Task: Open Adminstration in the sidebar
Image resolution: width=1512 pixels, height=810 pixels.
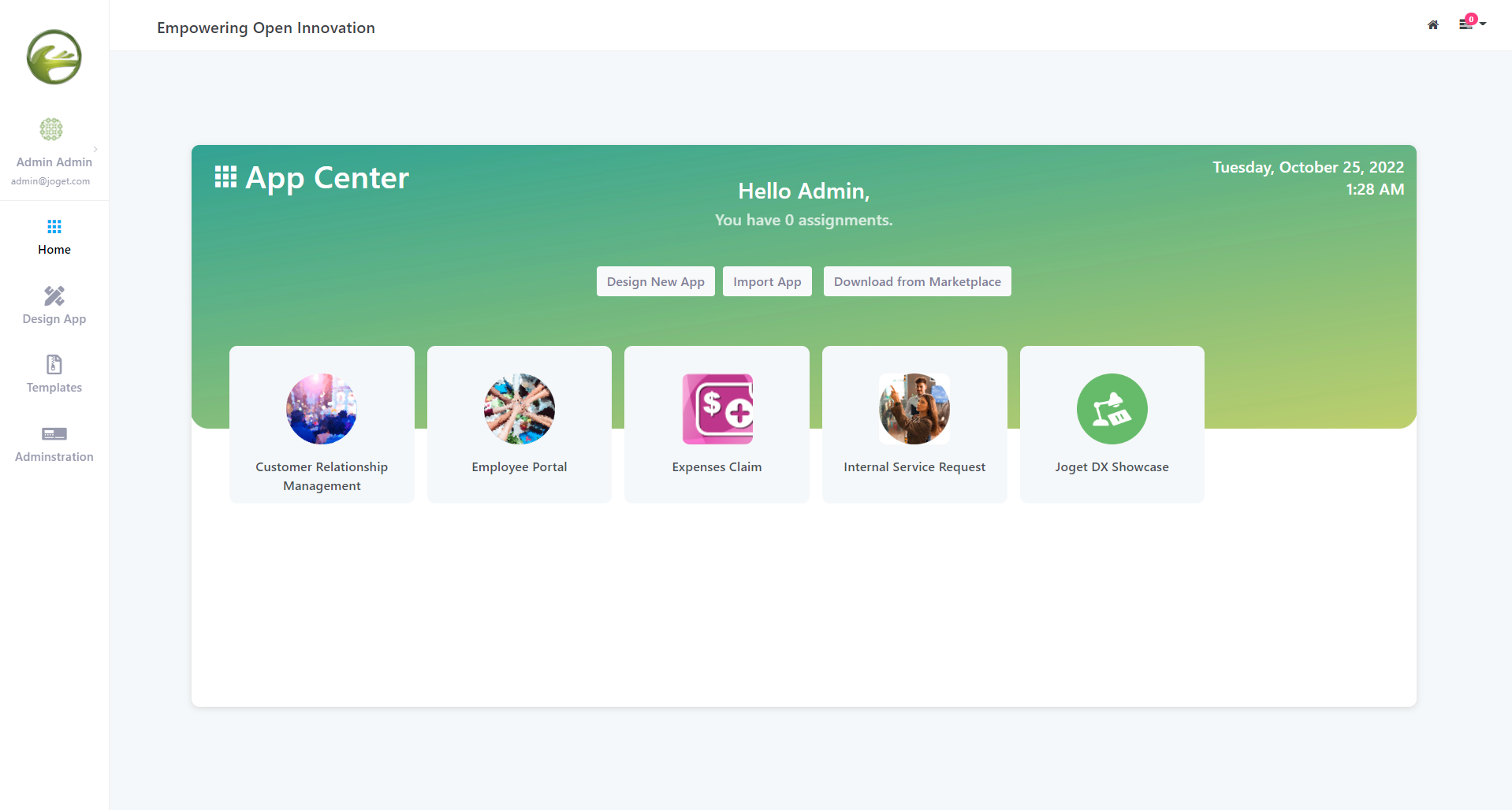Action: click(x=54, y=444)
